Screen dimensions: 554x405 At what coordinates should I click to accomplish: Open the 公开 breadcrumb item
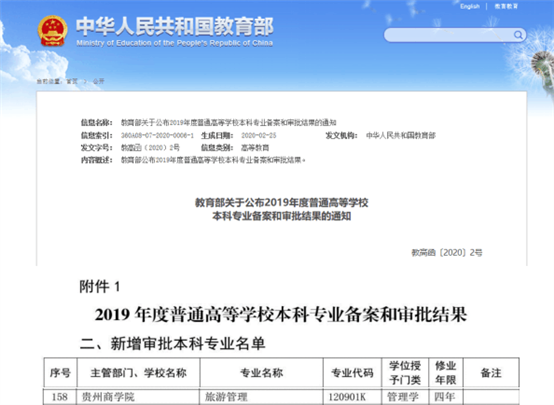click(x=98, y=81)
